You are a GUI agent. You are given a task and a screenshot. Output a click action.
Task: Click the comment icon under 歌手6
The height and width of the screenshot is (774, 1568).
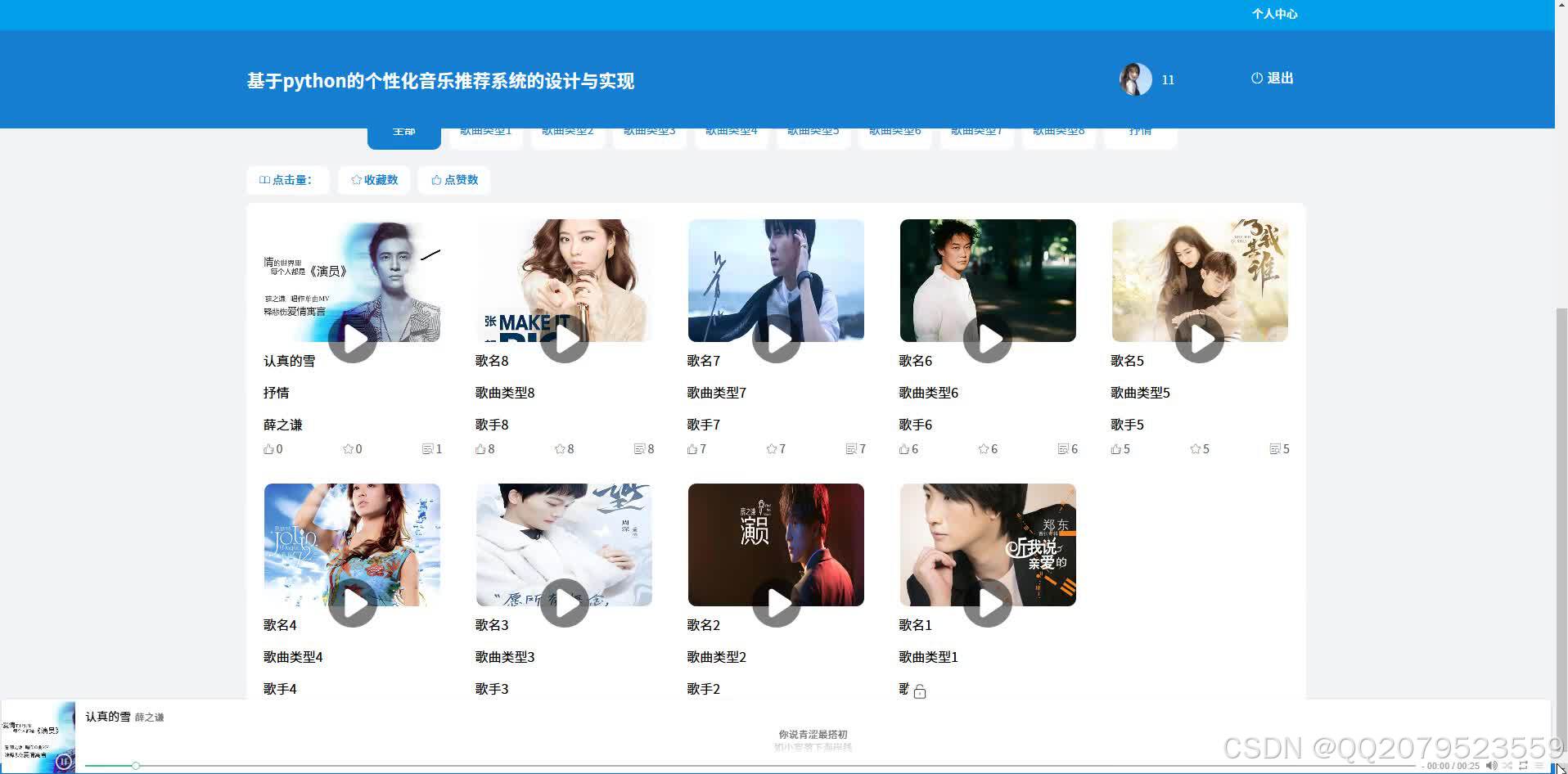coord(1063,449)
